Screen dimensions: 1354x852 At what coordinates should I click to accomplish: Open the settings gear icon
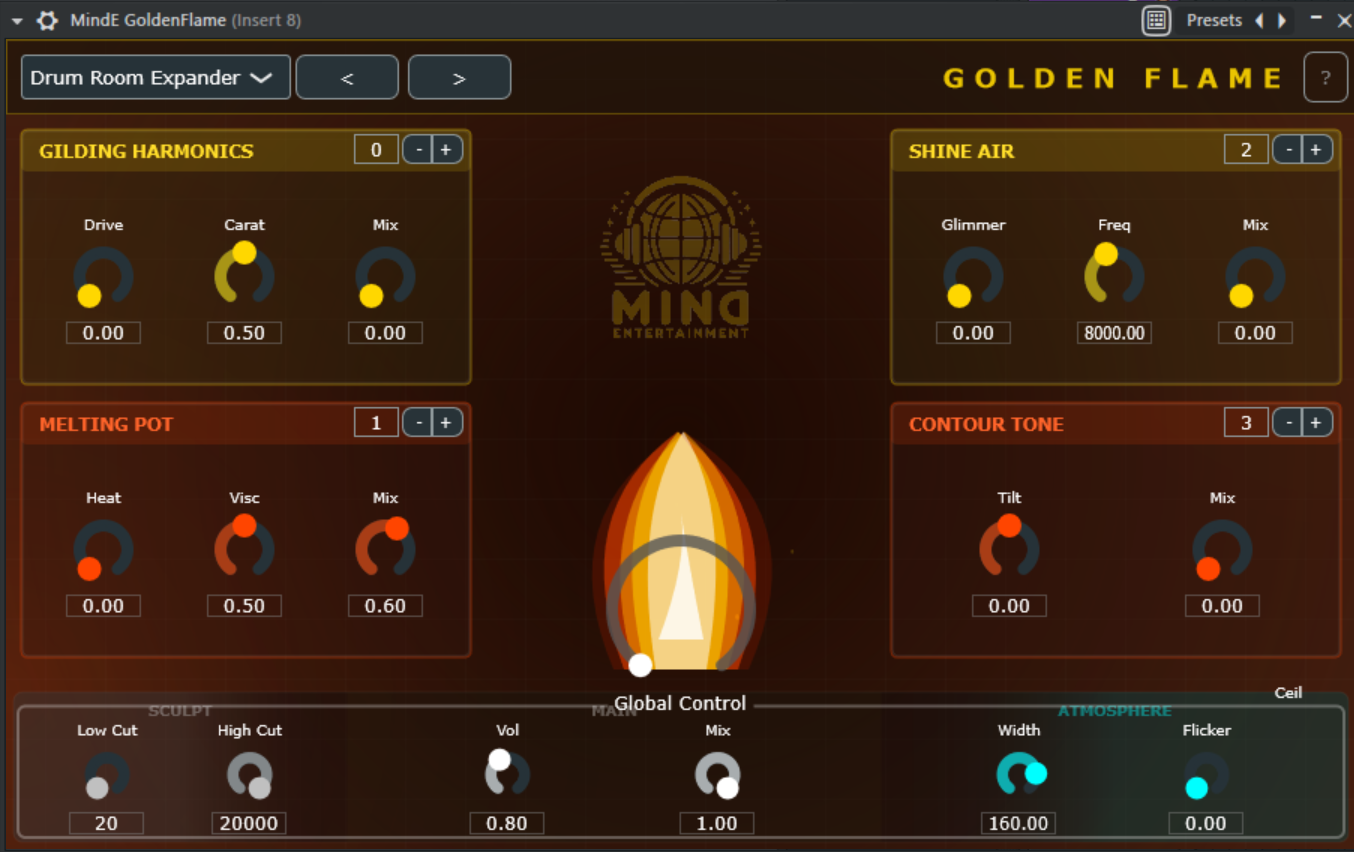(46, 19)
